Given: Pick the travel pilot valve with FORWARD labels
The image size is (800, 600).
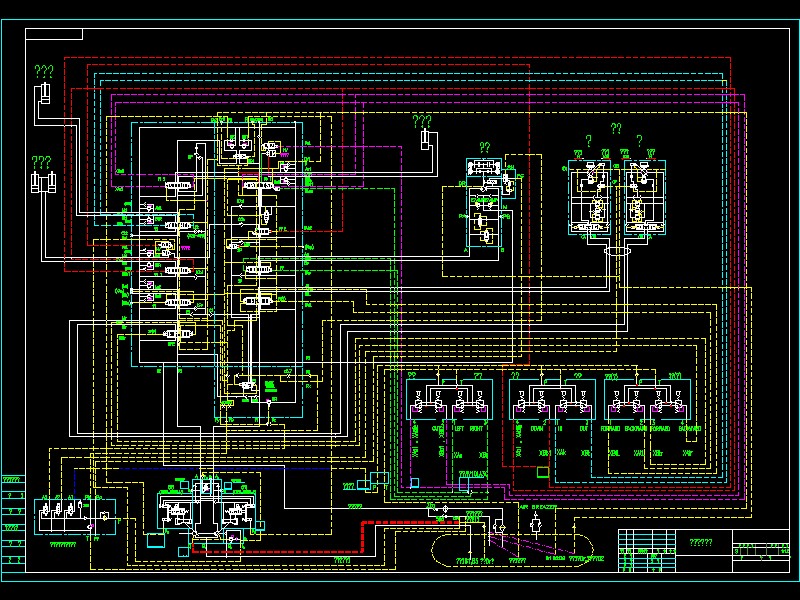Looking at the screenshot, I should click(647, 399).
